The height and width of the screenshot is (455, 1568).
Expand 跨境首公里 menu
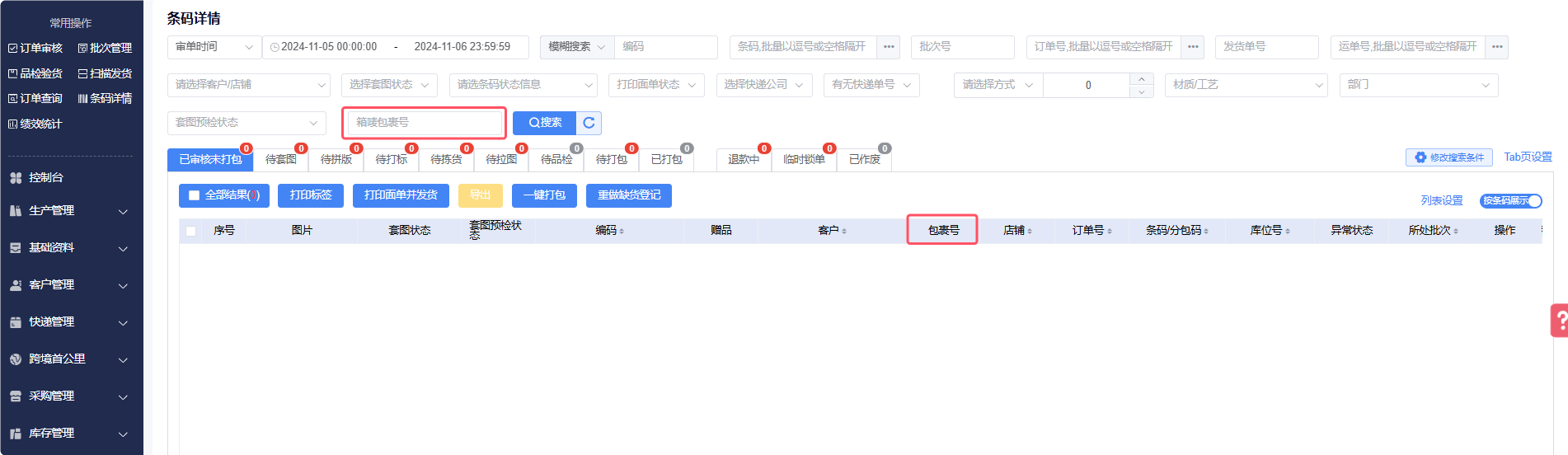(x=69, y=359)
